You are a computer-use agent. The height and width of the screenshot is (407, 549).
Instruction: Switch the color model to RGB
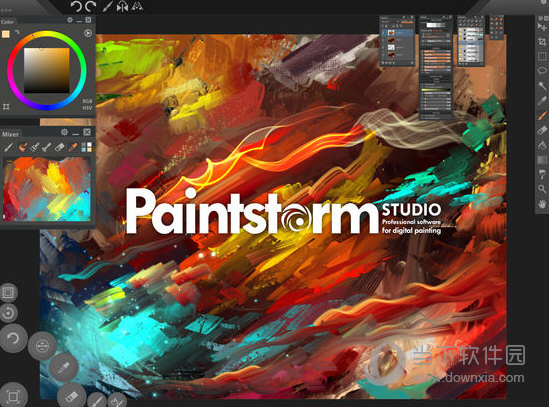[87, 101]
